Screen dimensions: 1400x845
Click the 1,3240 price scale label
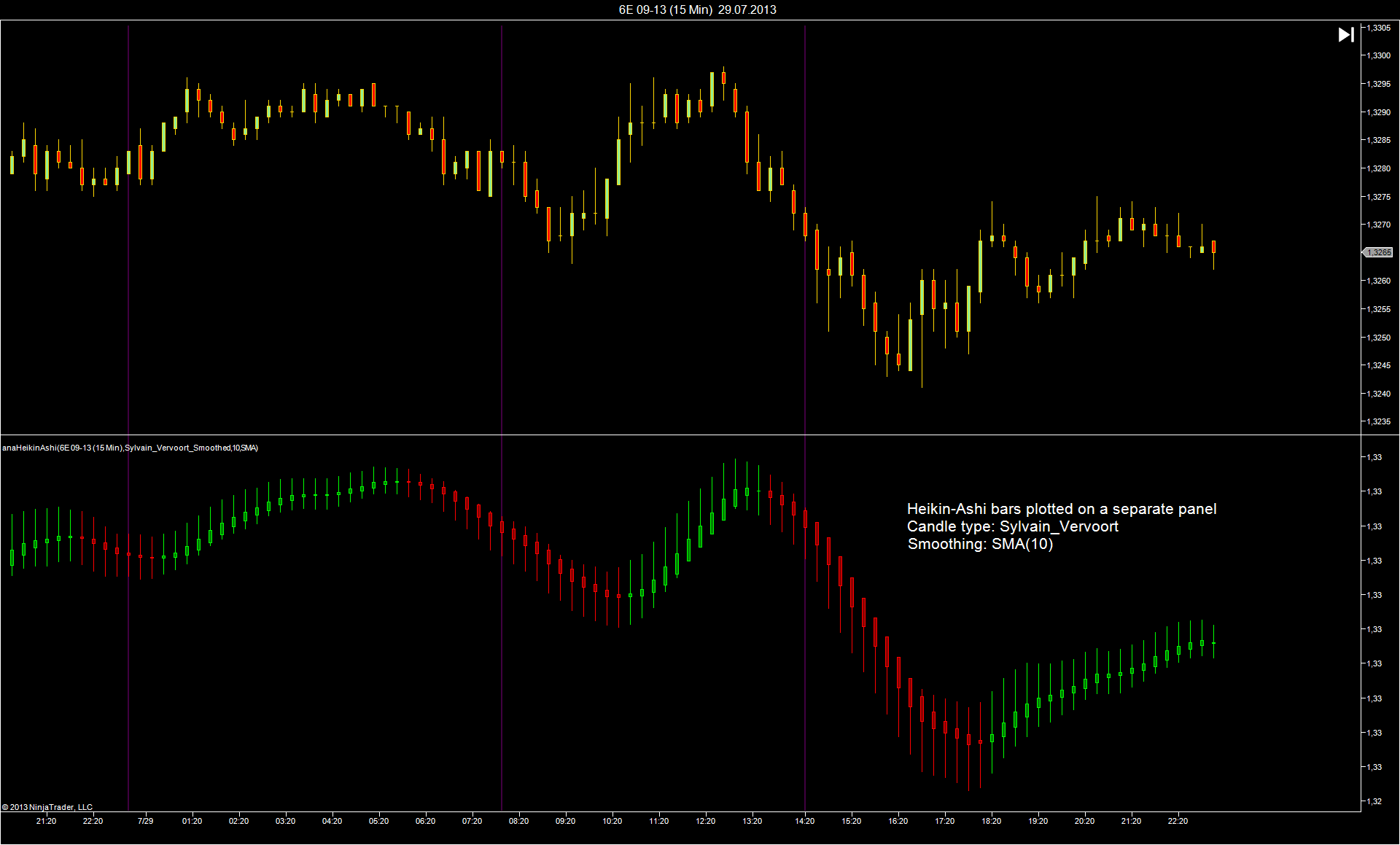click(1378, 394)
